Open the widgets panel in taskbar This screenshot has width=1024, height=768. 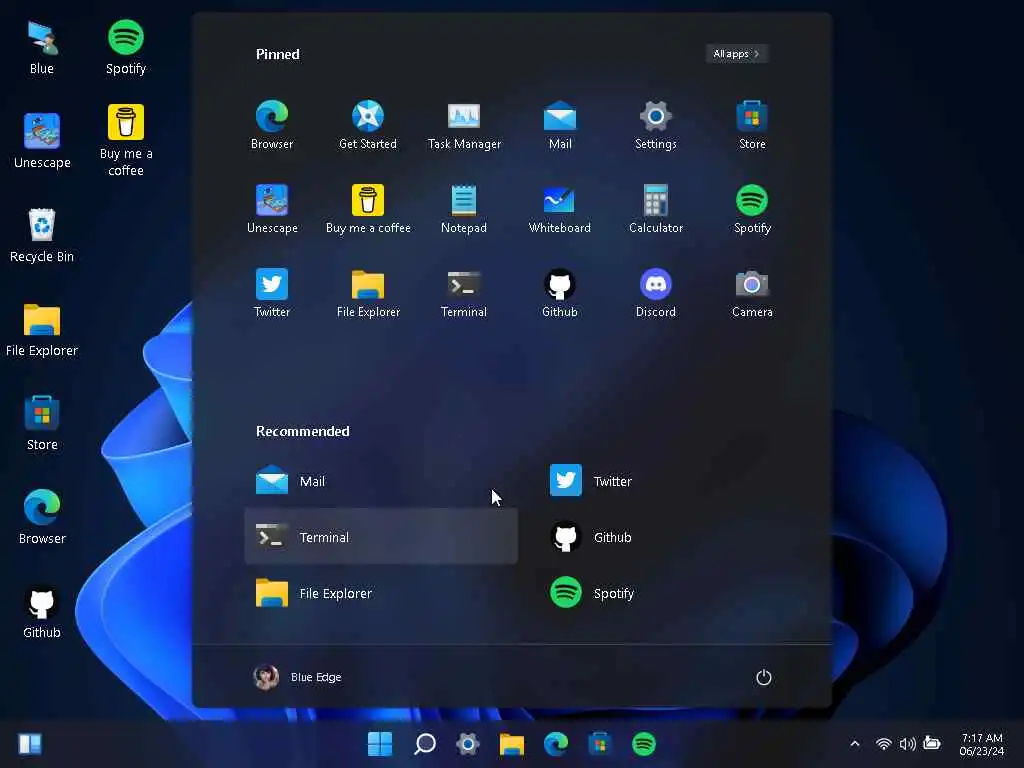tap(30, 743)
